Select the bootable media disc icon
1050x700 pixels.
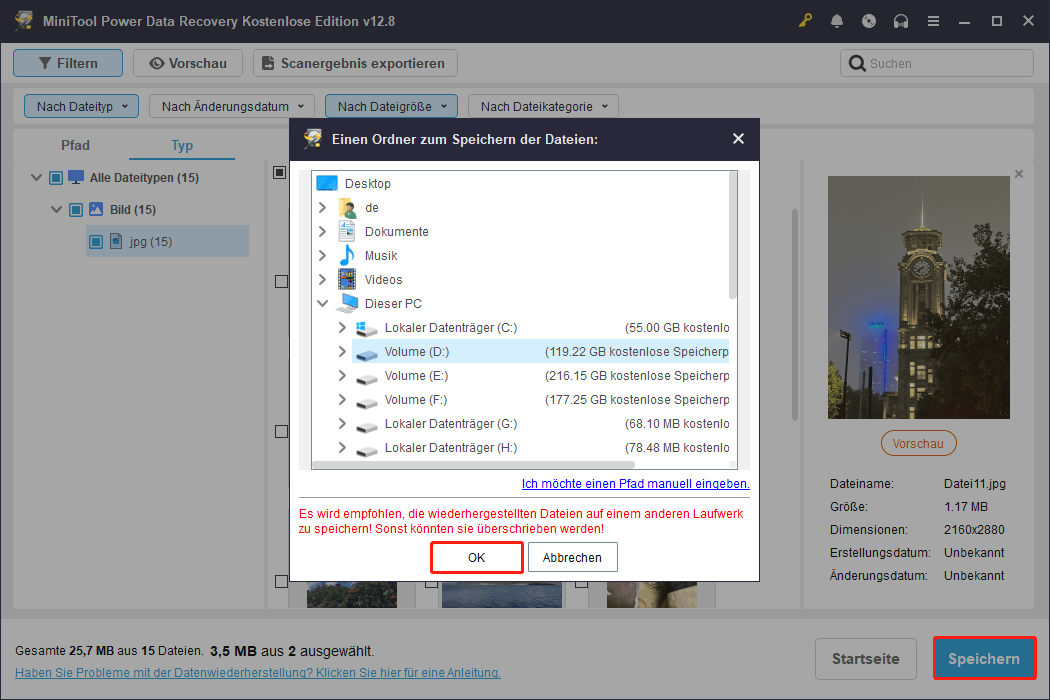(869, 20)
